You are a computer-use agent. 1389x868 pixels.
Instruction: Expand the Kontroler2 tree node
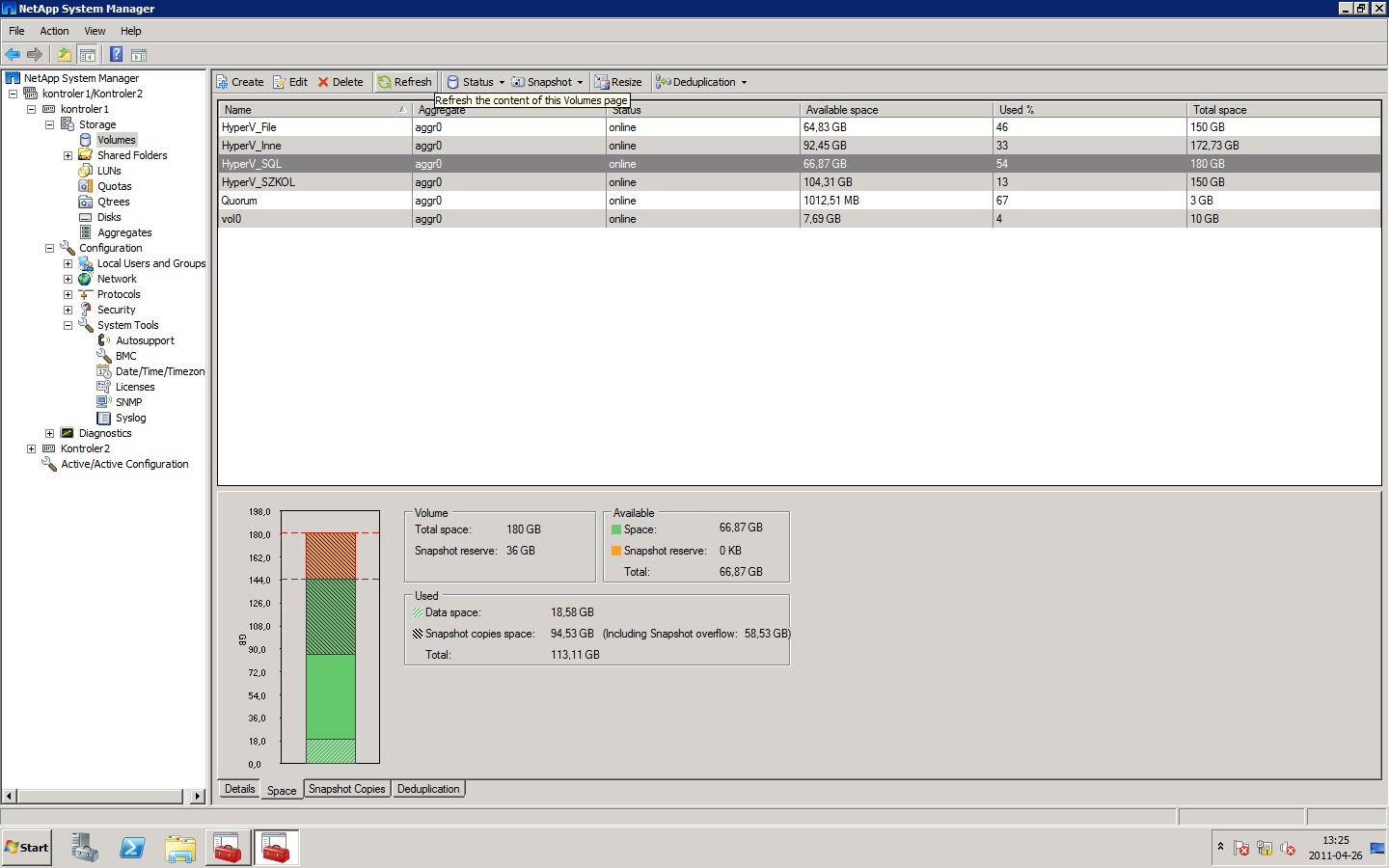pos(32,448)
